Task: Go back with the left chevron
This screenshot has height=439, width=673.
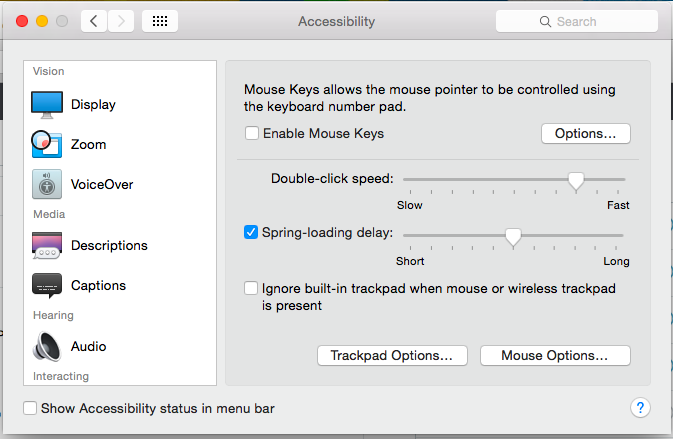Action: (95, 21)
